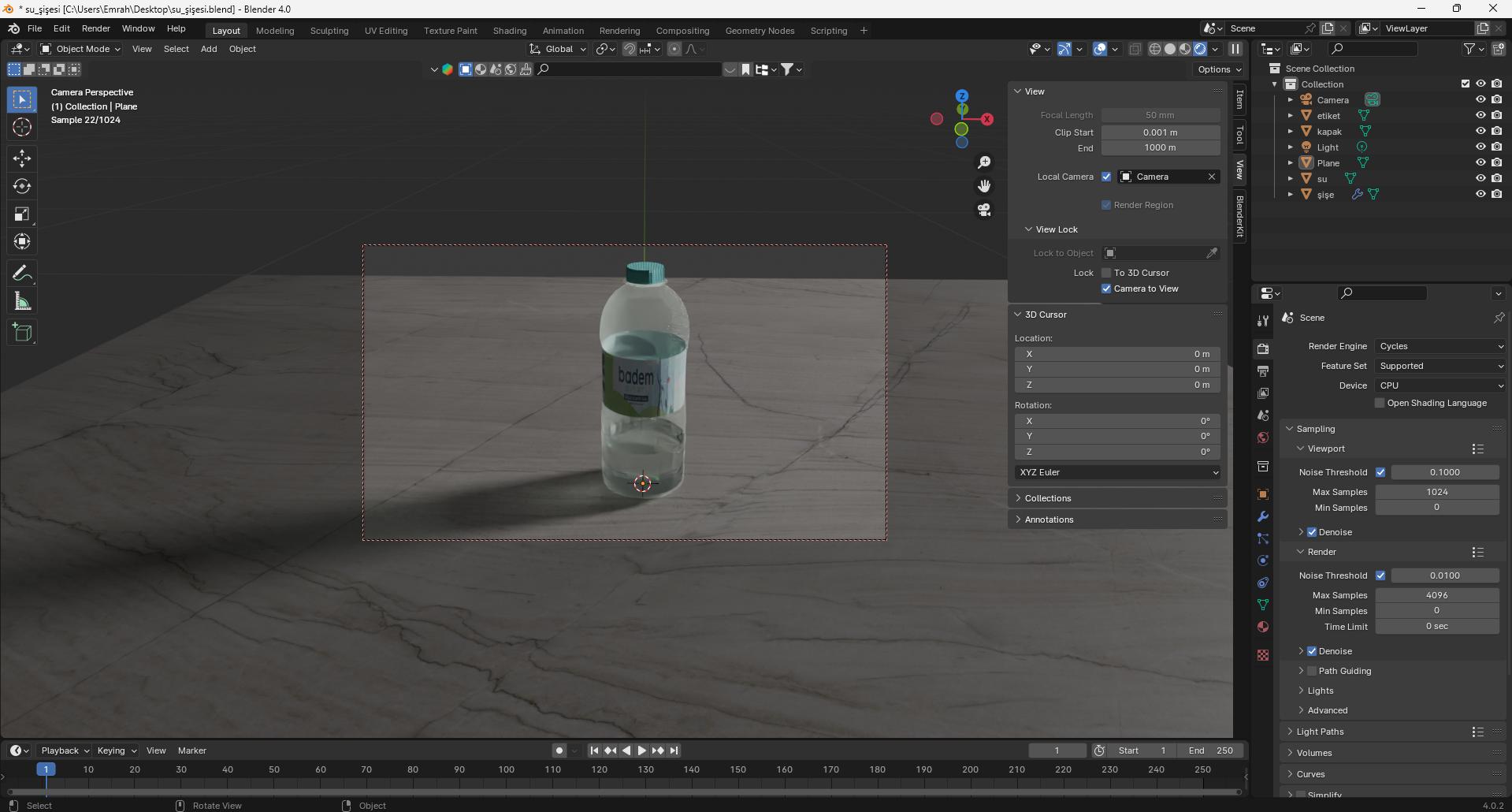Activate the Select Box tool
The height and width of the screenshot is (812, 1512).
(x=22, y=99)
